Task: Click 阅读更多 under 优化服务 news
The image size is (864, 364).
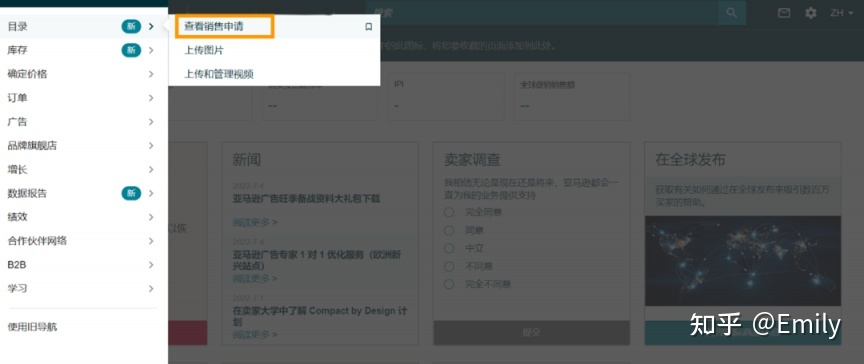Action: coord(255,279)
